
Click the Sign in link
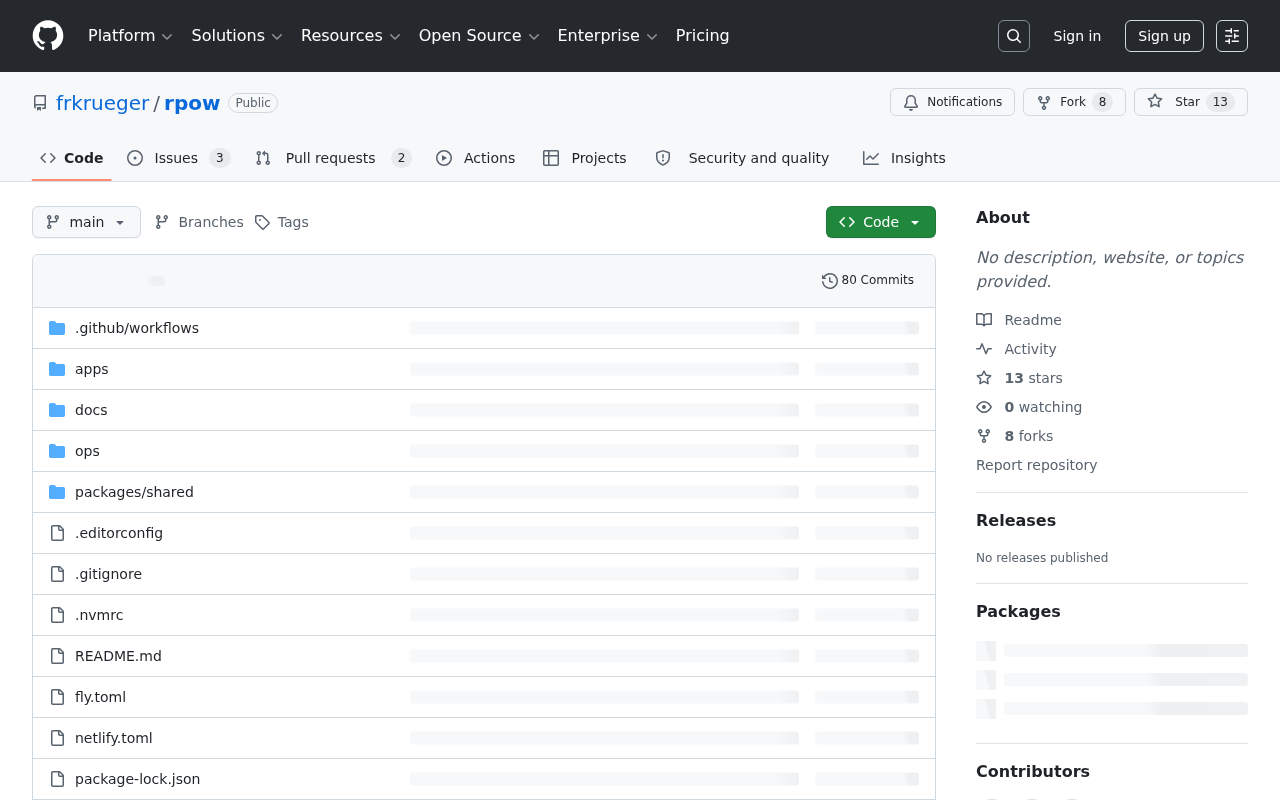point(1077,36)
